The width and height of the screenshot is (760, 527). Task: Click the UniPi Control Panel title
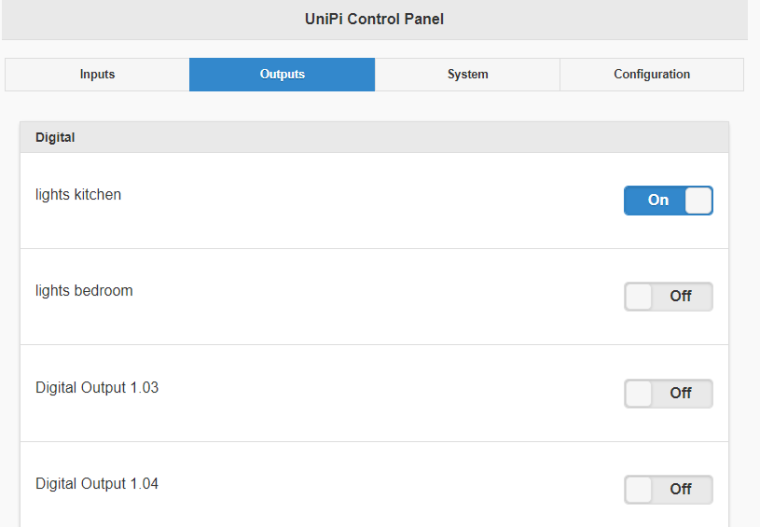[374, 19]
